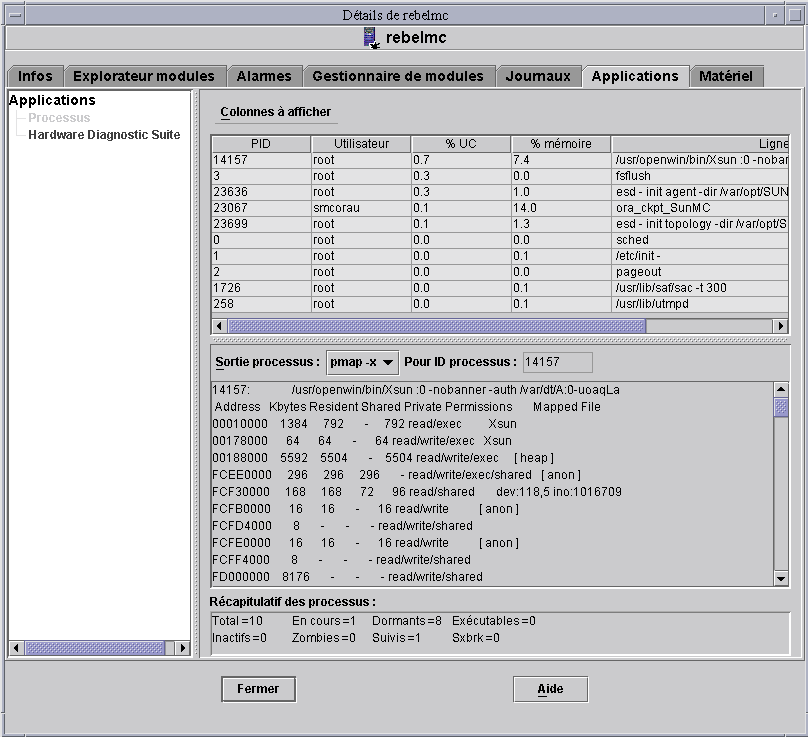This screenshot has height=737, width=808.
Task: Click process table scroll left arrow
Action: point(220,326)
